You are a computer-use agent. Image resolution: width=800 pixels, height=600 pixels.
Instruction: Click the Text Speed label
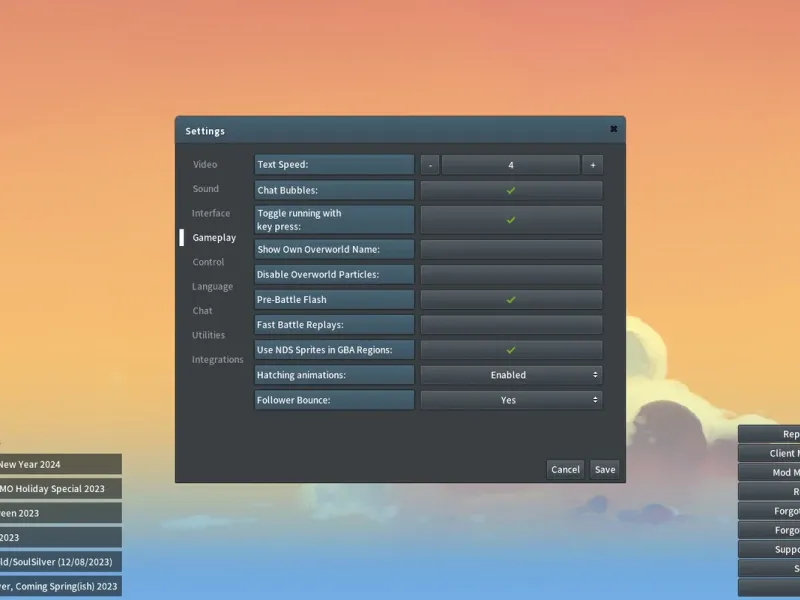(334, 165)
